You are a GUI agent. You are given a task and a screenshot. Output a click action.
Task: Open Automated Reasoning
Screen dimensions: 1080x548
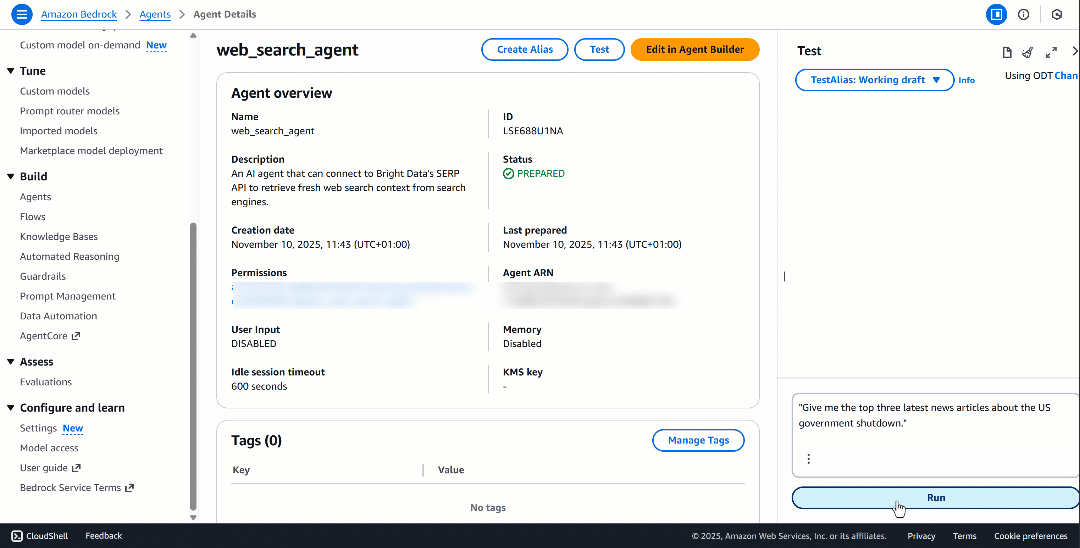pos(70,257)
